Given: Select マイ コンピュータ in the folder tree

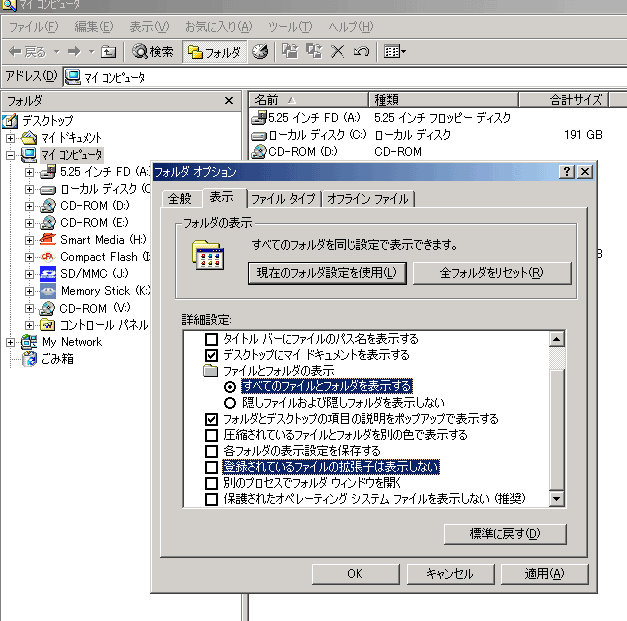Looking at the screenshot, I should click(x=72, y=155).
